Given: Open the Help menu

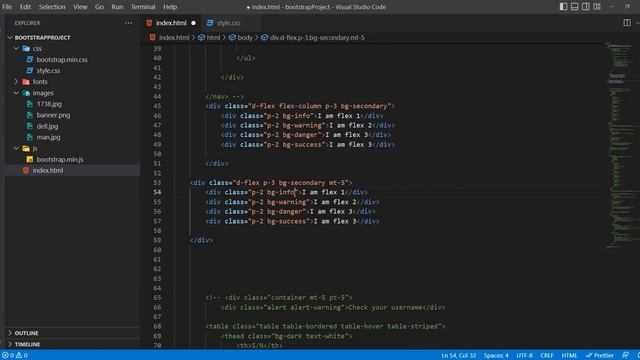Looking at the screenshot, I should click(170, 7).
